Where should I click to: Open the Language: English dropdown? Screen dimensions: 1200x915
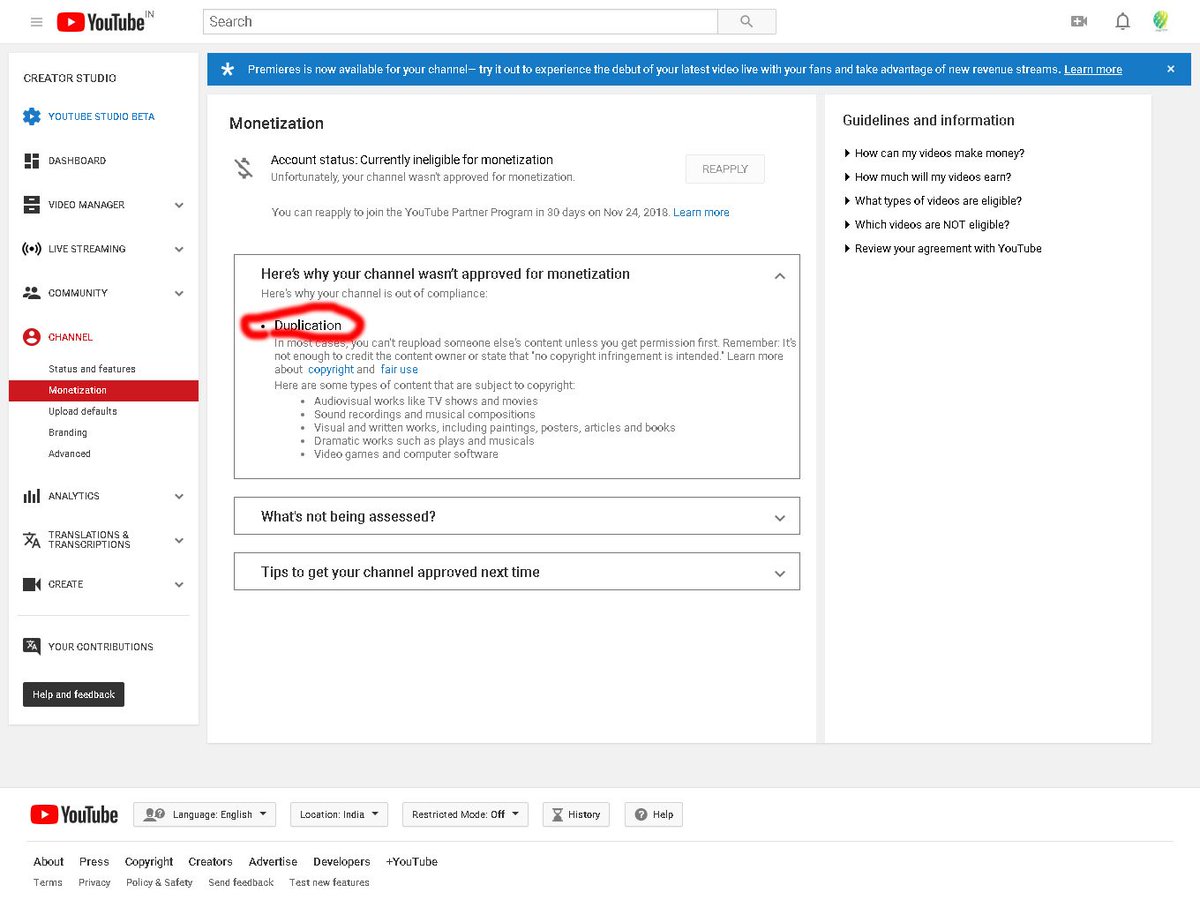coord(204,814)
